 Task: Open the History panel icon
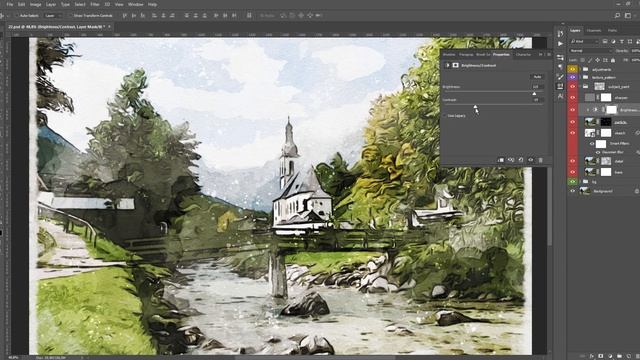pos(560,33)
